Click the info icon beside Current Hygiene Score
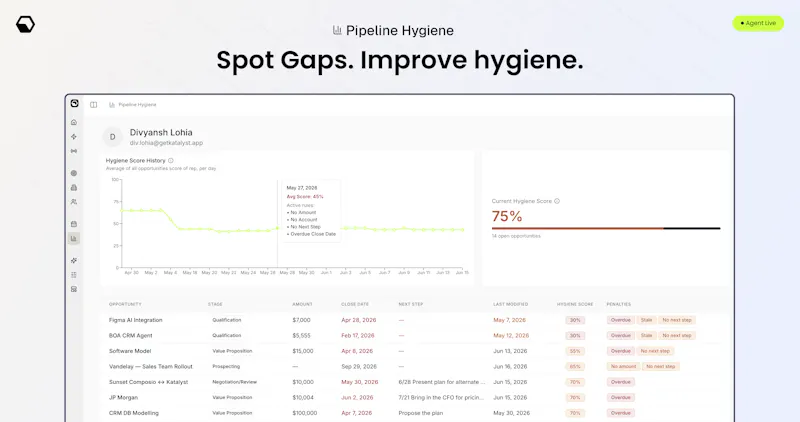Viewport: 800px width, 422px height. coord(557,201)
